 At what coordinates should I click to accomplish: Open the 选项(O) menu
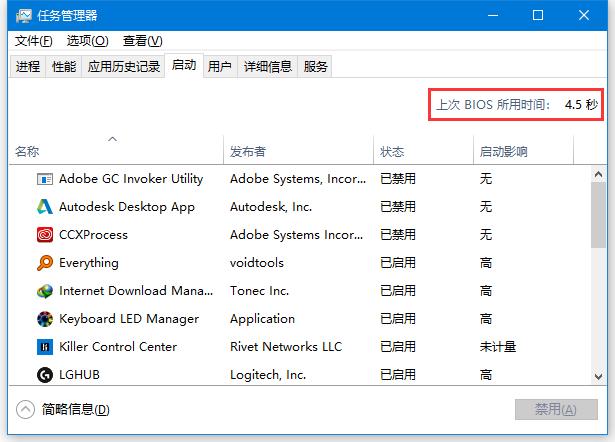[x=87, y=41]
